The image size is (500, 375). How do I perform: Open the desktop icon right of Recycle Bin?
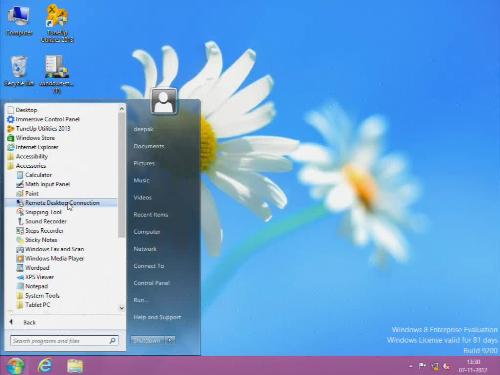pos(57,74)
